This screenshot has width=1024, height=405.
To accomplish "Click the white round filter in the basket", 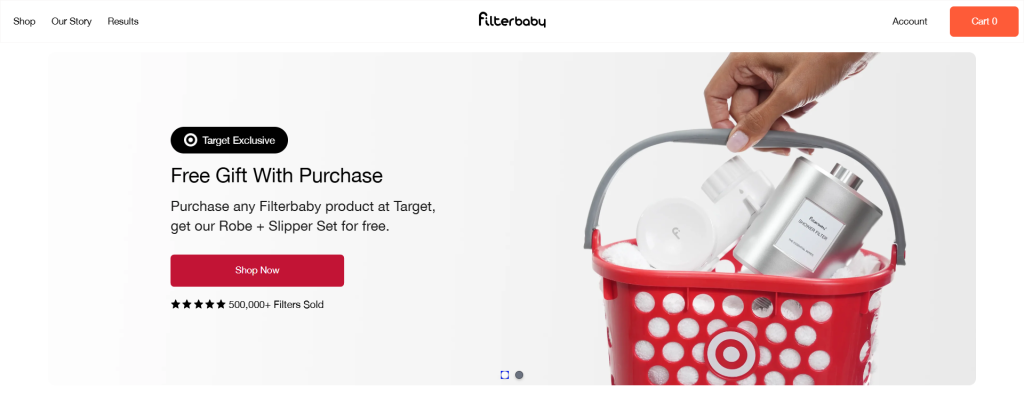I will 672,236.
